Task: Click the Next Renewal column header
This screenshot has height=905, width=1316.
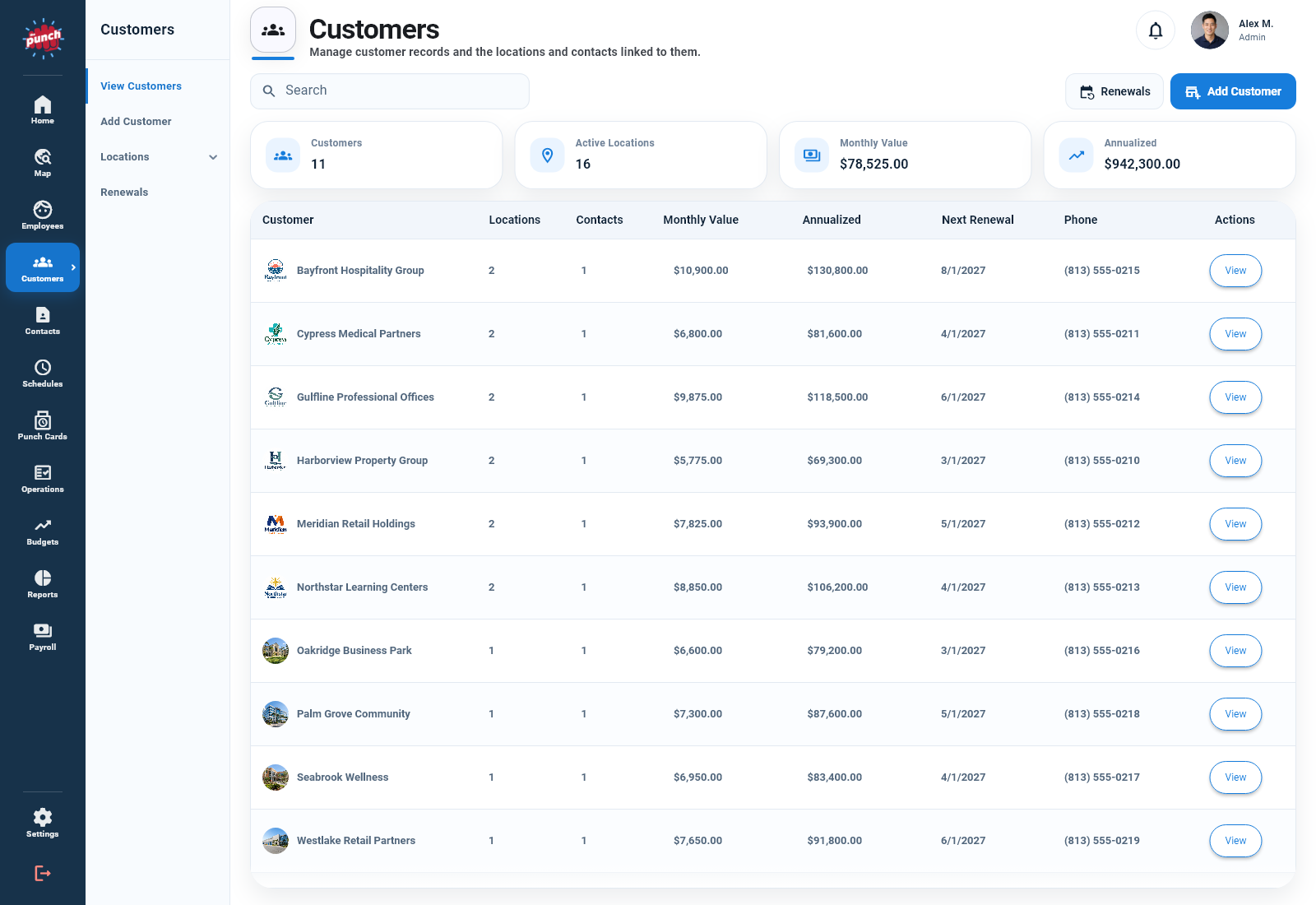Action: coord(977,220)
